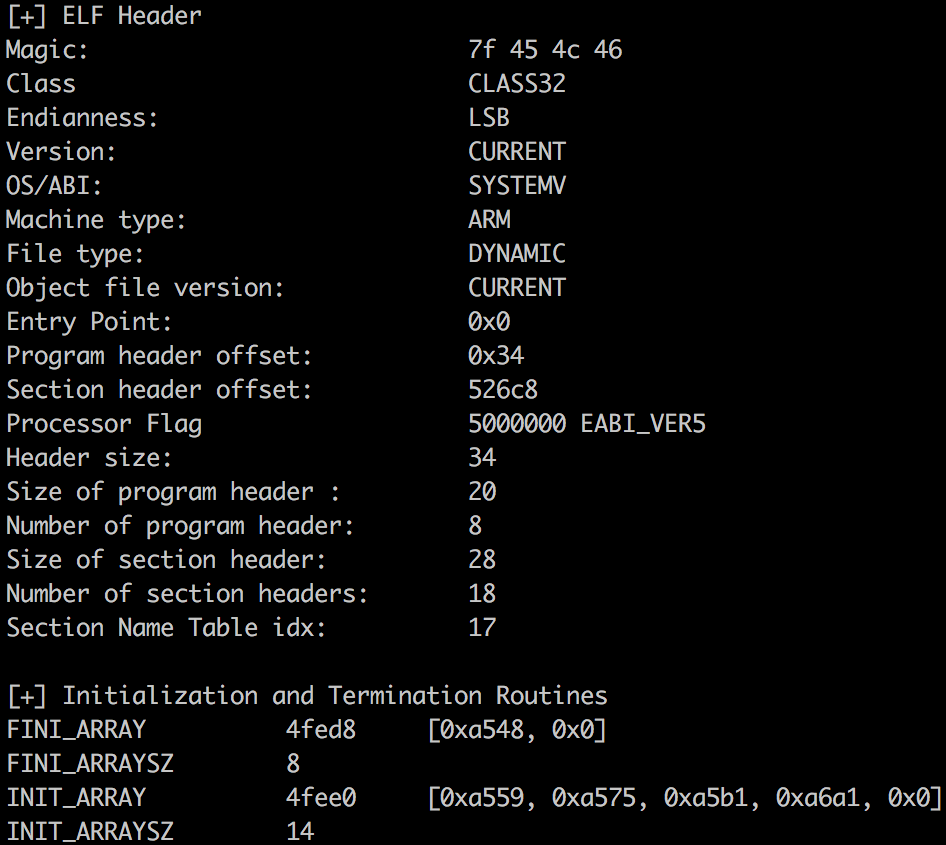
Task: Click the FINI_ARRAYSZ value "8"
Action: [293, 764]
